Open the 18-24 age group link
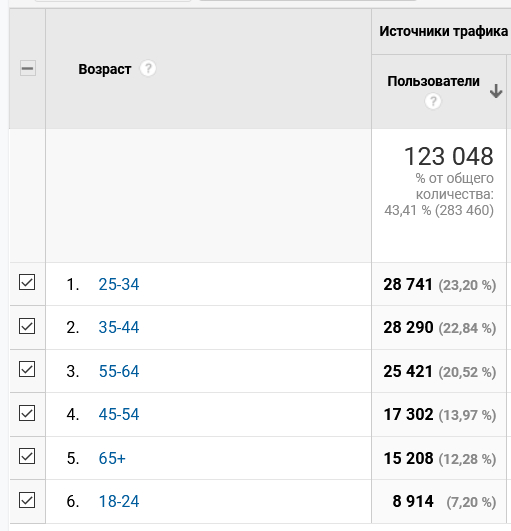The height and width of the screenshot is (531, 511). (x=119, y=502)
